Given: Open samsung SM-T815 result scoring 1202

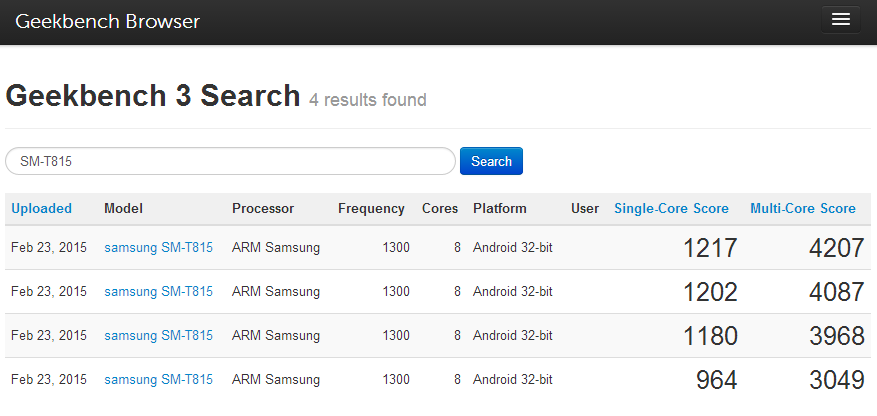Looking at the screenshot, I should click(x=158, y=291).
